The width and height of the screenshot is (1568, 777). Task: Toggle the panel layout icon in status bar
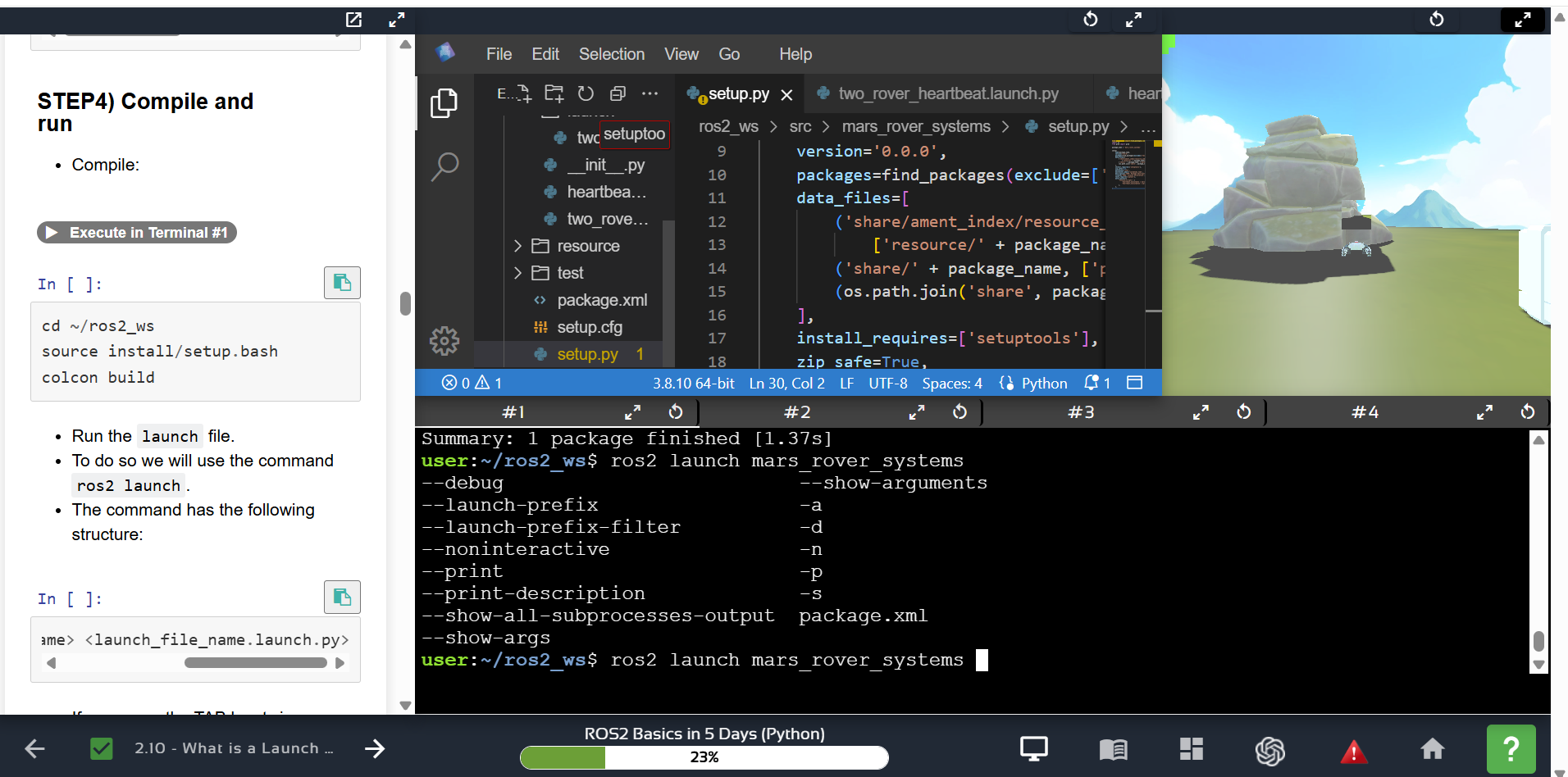coord(1134,383)
